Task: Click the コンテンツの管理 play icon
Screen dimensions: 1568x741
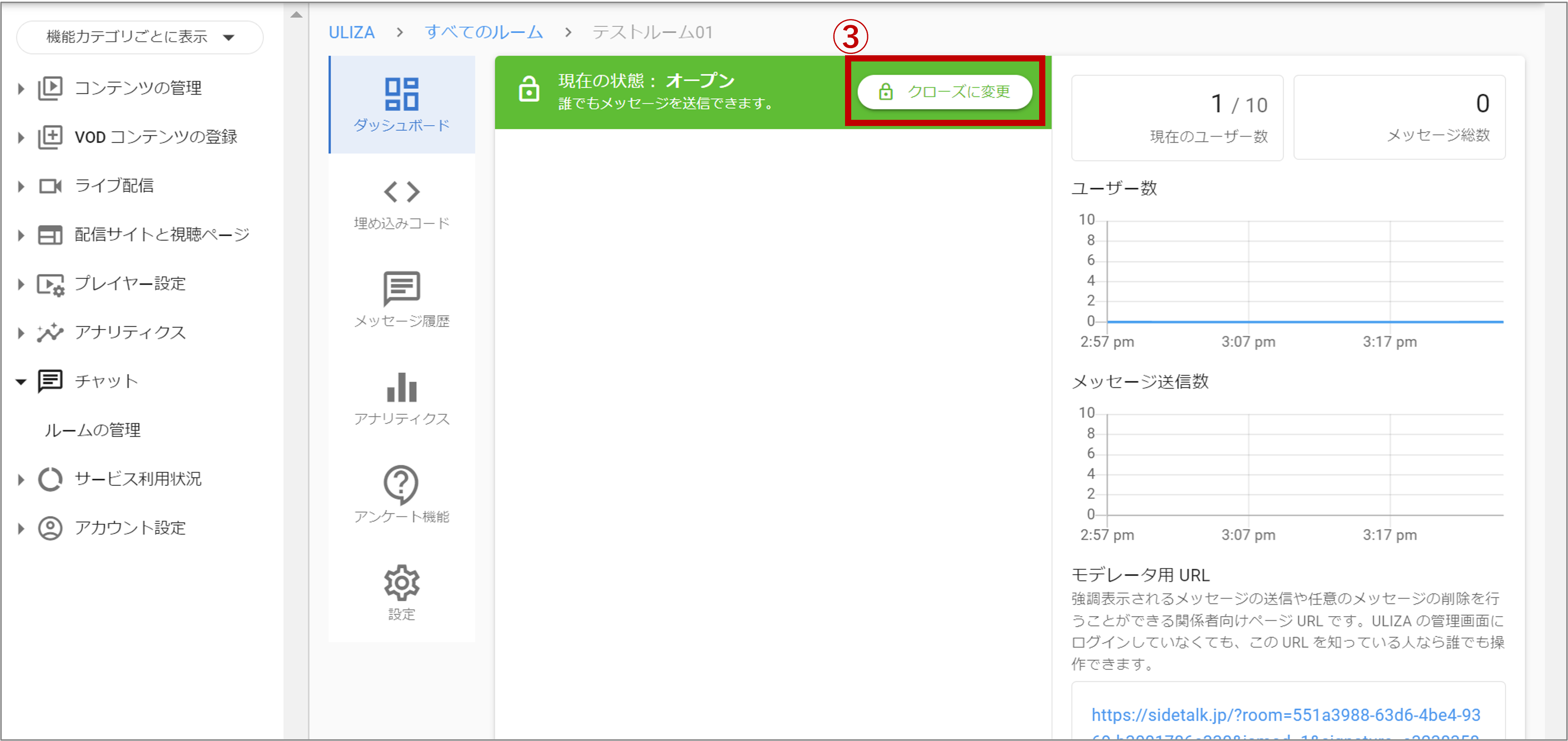Action: [x=50, y=88]
